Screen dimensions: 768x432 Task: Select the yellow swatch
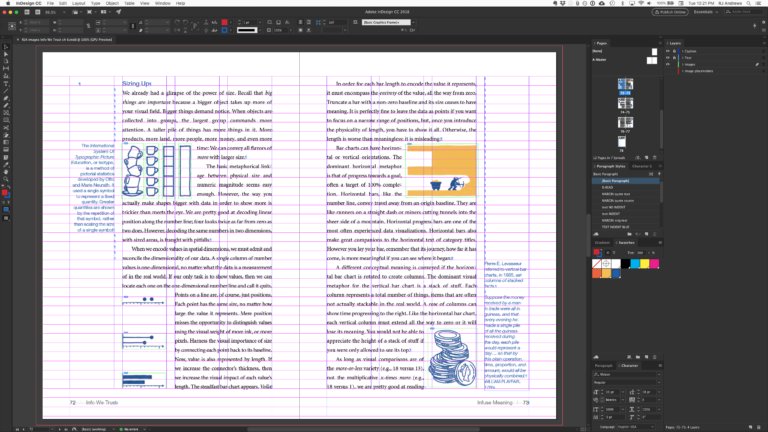645,264
